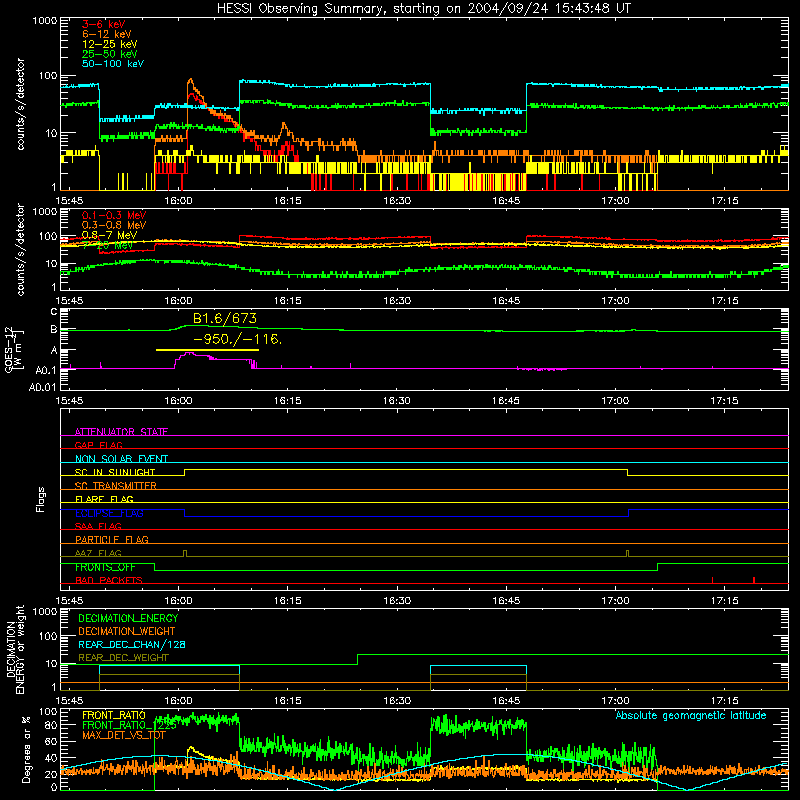
Task: Select the 12-25 keV legend label
Action: 110,44
